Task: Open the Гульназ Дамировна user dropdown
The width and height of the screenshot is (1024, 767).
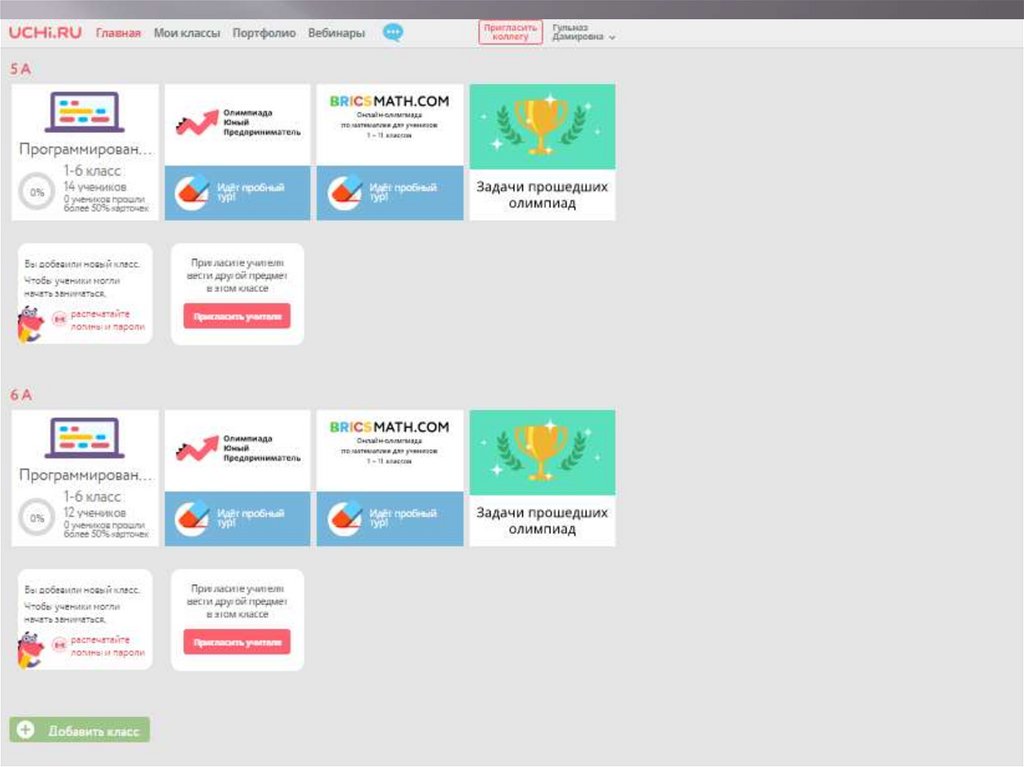Action: click(x=583, y=33)
